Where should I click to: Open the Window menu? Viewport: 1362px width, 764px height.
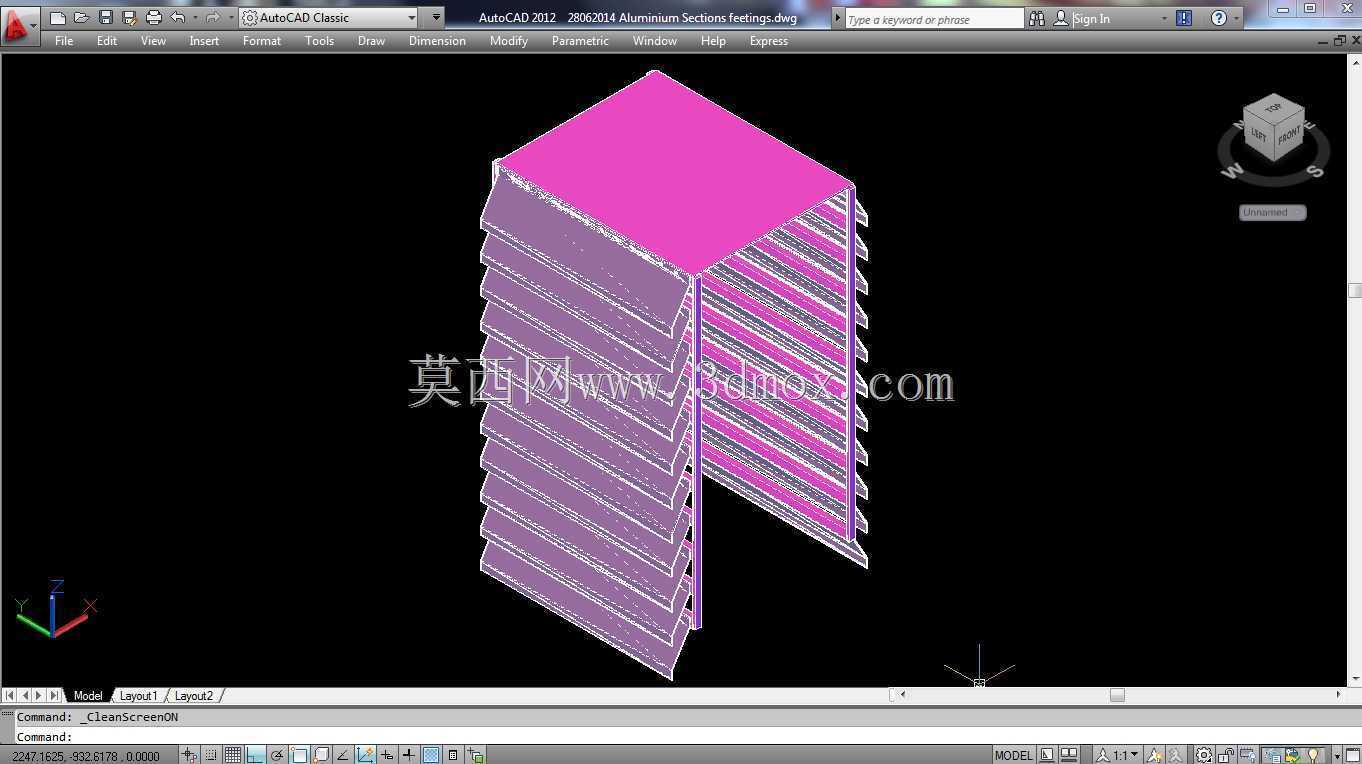(655, 41)
